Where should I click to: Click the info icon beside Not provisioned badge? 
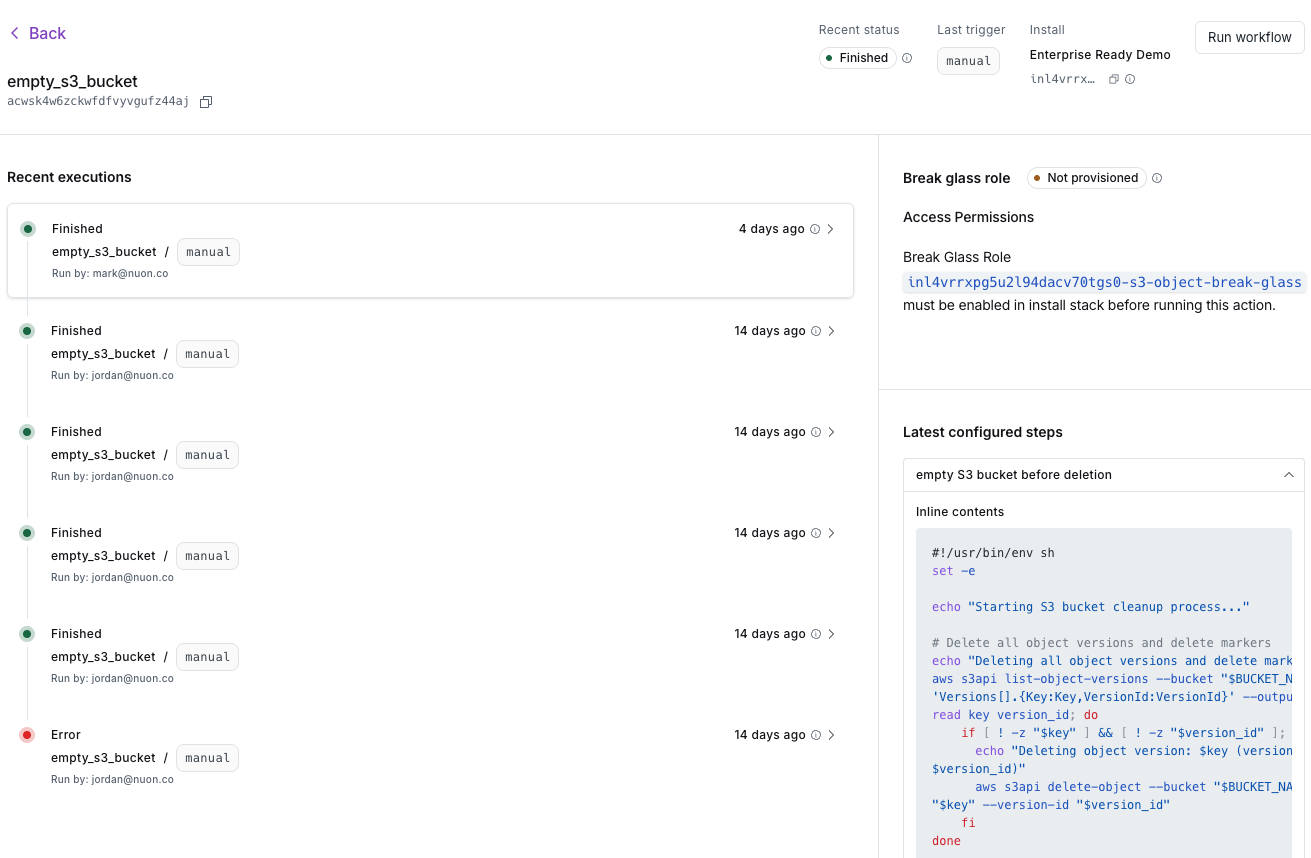pos(1157,178)
